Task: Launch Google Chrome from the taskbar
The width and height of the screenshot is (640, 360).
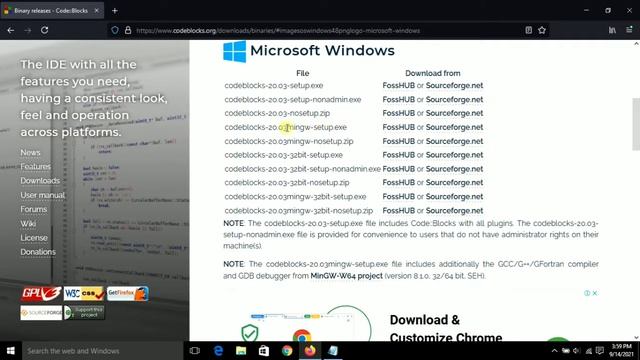Action: 287,351
